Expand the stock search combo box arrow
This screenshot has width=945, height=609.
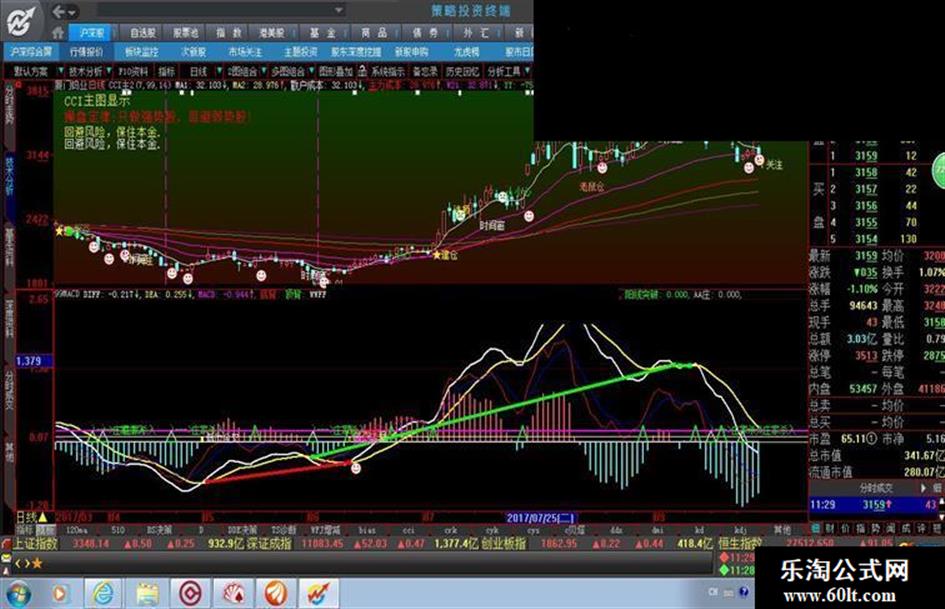[x=339, y=10]
